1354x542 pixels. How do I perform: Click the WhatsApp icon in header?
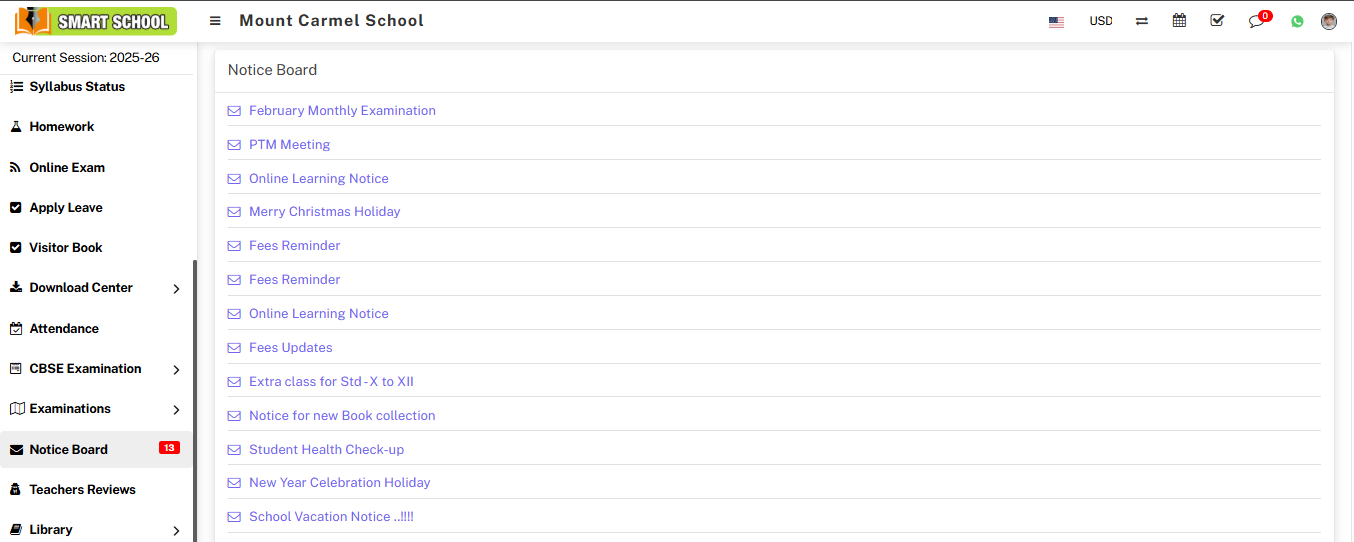1297,21
